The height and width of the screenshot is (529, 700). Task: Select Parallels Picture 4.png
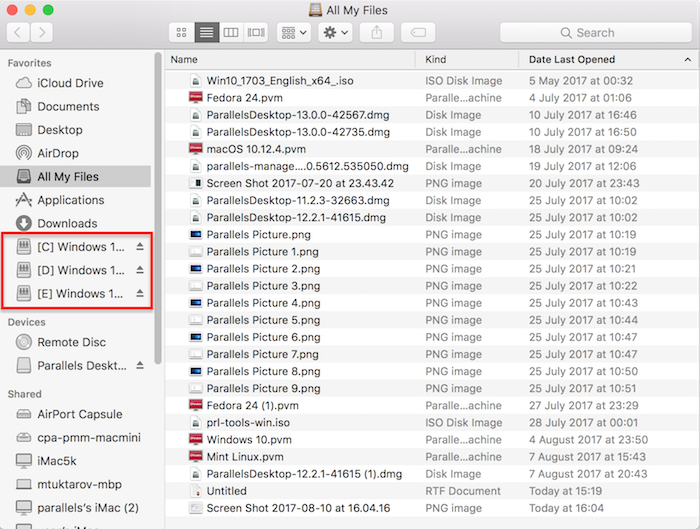click(x=432, y=303)
